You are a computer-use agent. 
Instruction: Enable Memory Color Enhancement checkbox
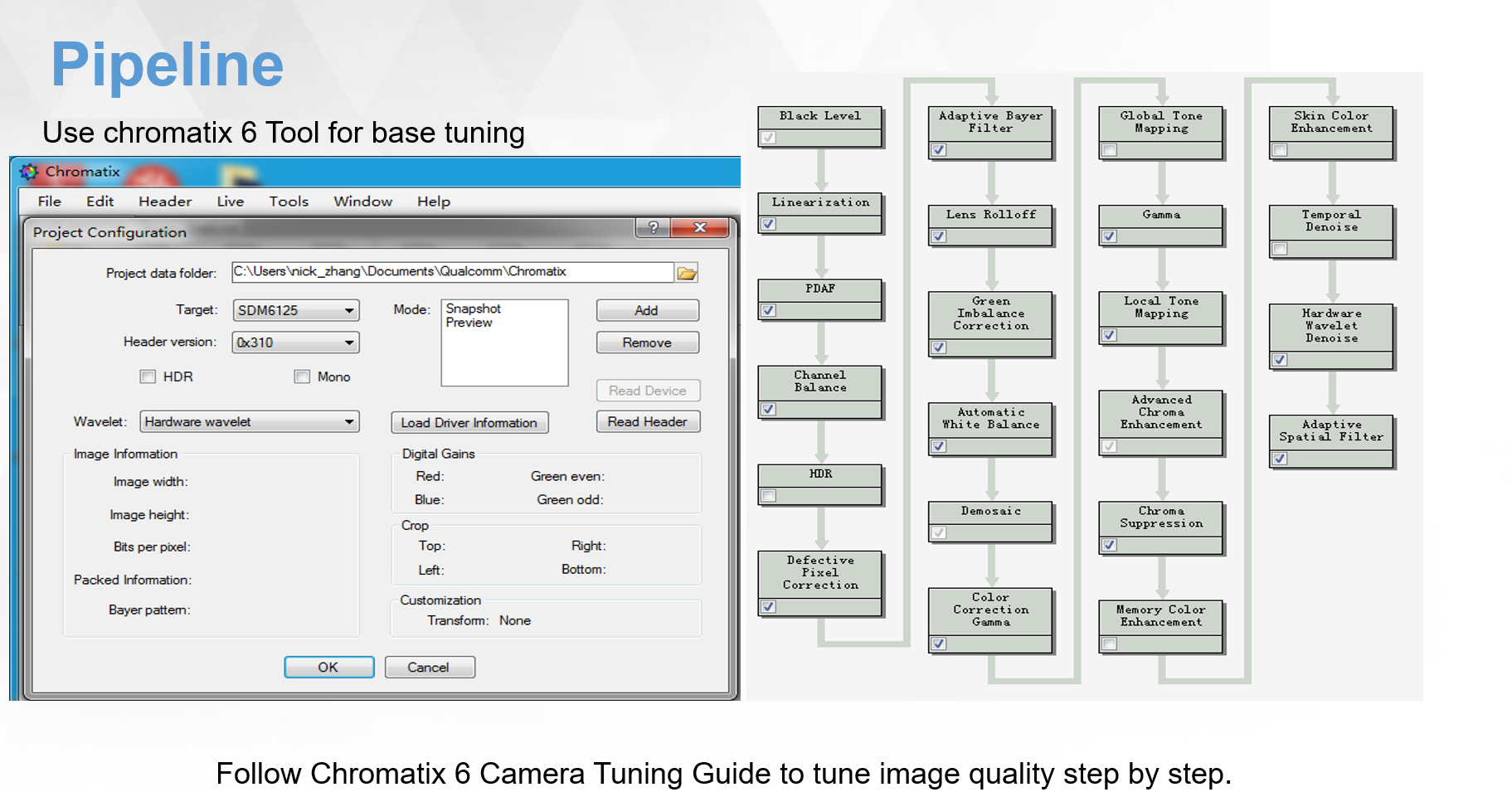(1110, 644)
